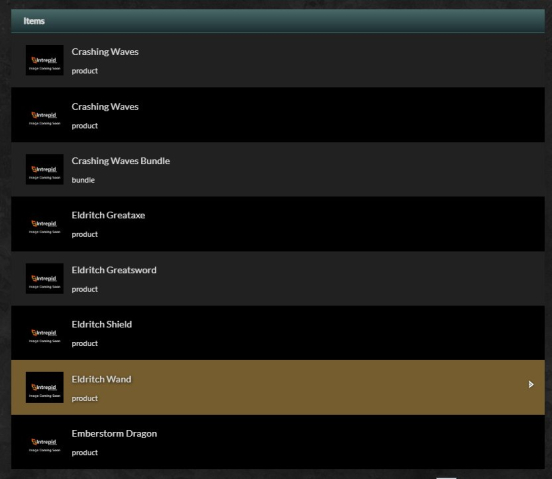Click the Eldritch Greataxe thumbnail image
The height and width of the screenshot is (479, 552).
(x=45, y=224)
